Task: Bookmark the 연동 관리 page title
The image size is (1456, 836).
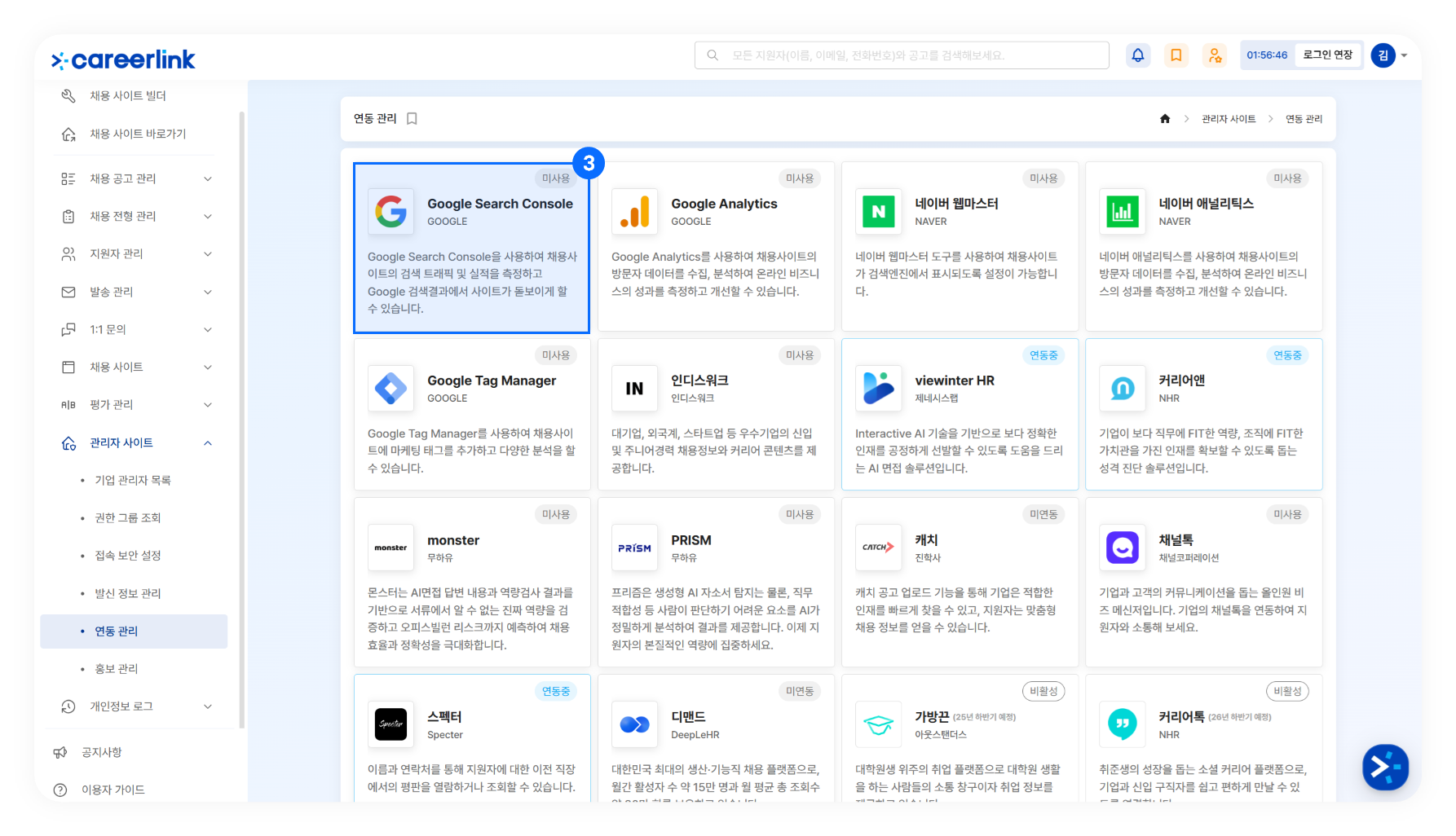Action: (x=413, y=119)
